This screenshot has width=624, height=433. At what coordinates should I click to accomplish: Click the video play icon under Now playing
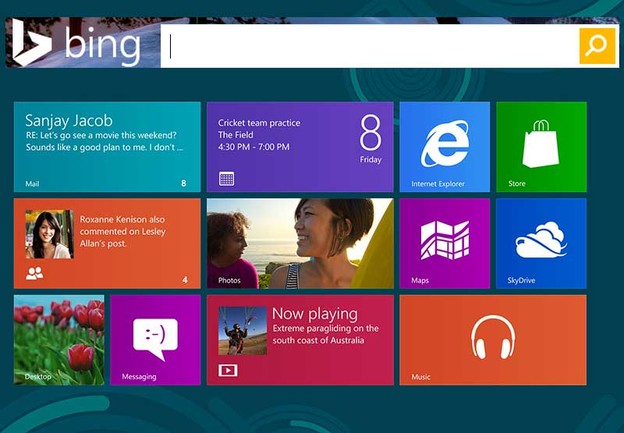point(228,370)
